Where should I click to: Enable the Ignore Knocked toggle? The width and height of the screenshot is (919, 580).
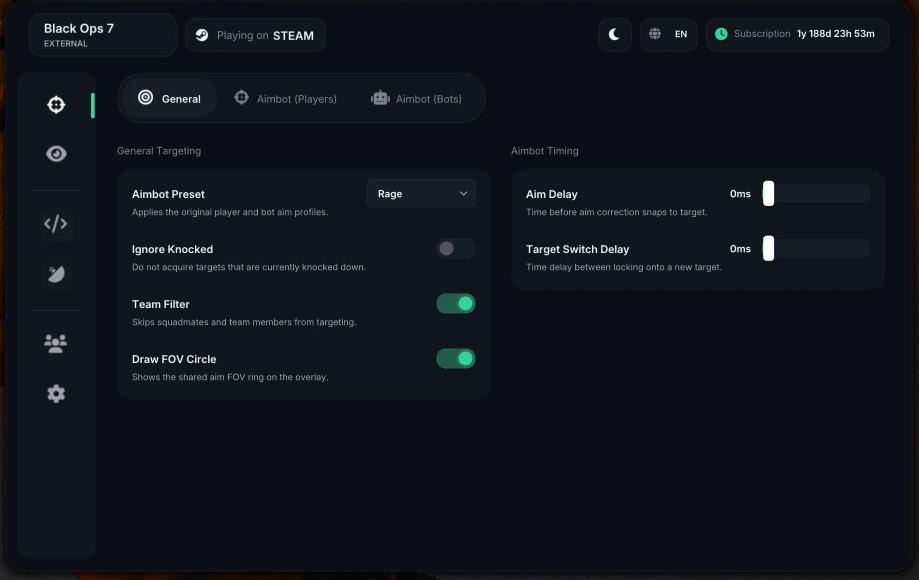tap(455, 248)
